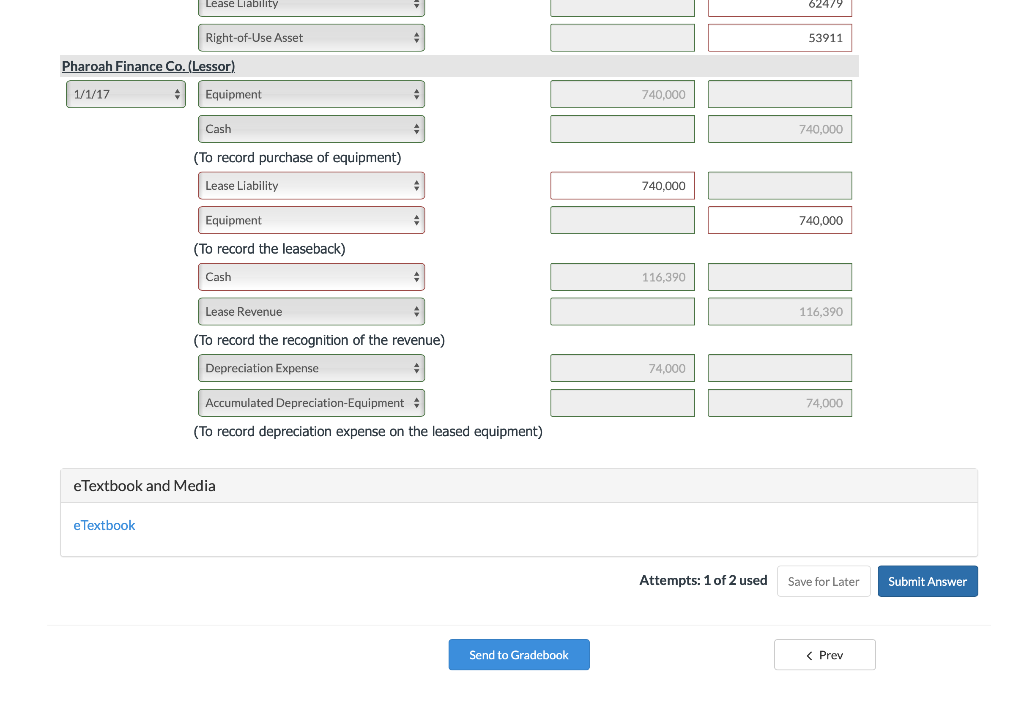The image size is (1024, 705).
Task: Click the Lease Liability debit field 740,000
Action: point(622,186)
